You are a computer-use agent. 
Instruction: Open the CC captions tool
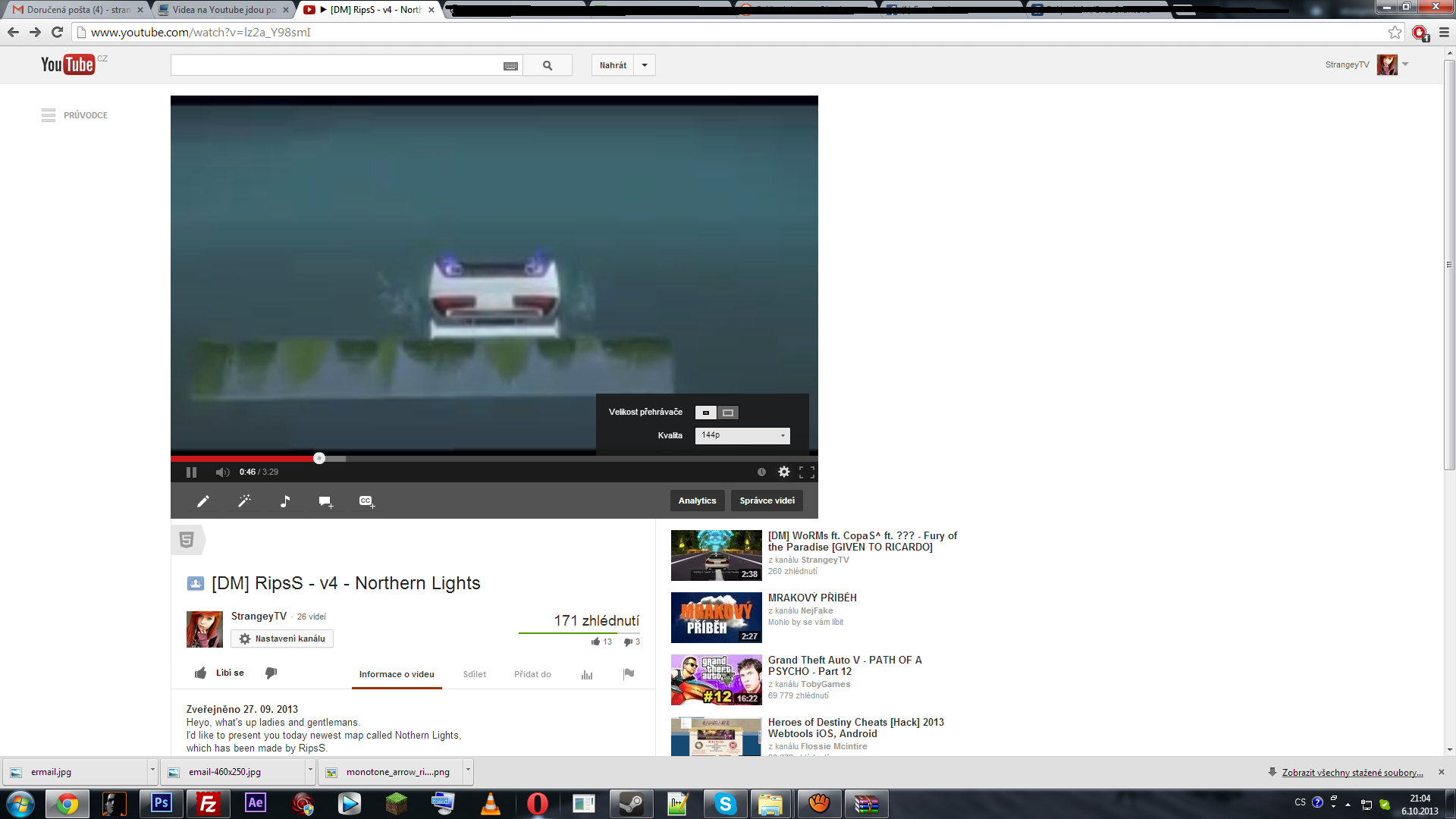(x=367, y=501)
